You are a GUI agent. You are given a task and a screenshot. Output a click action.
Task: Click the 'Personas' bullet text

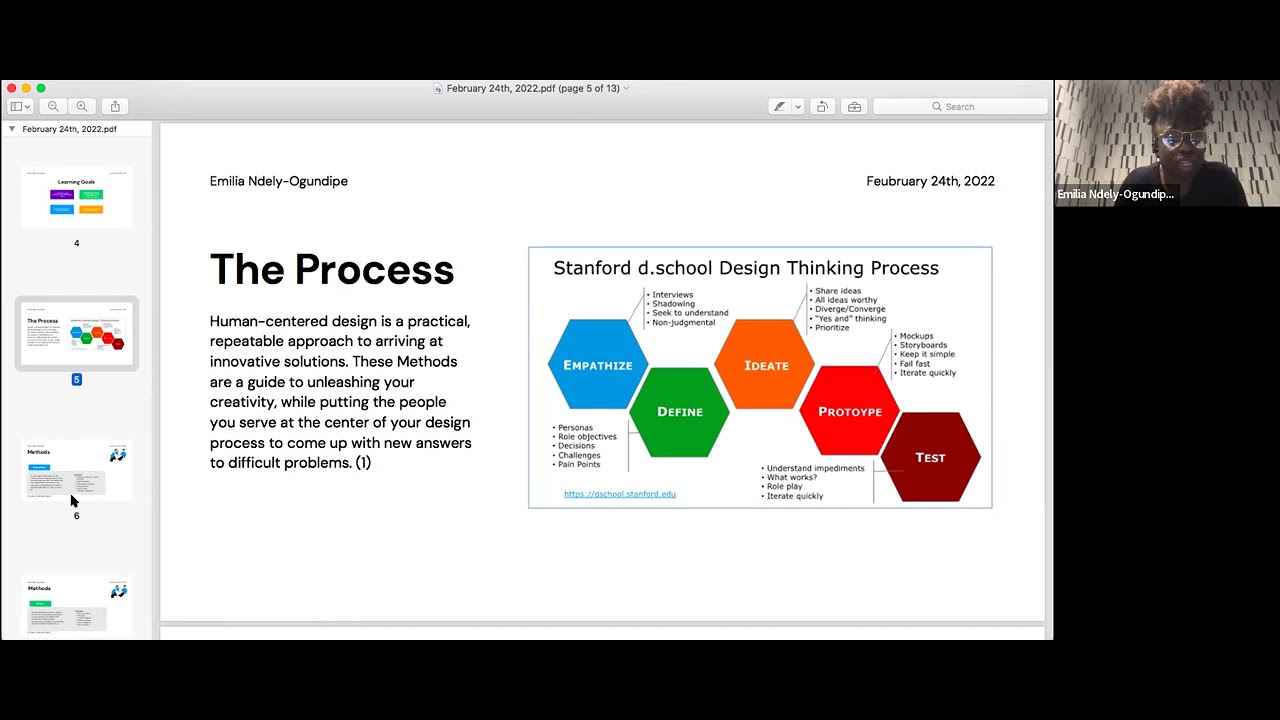click(575, 427)
